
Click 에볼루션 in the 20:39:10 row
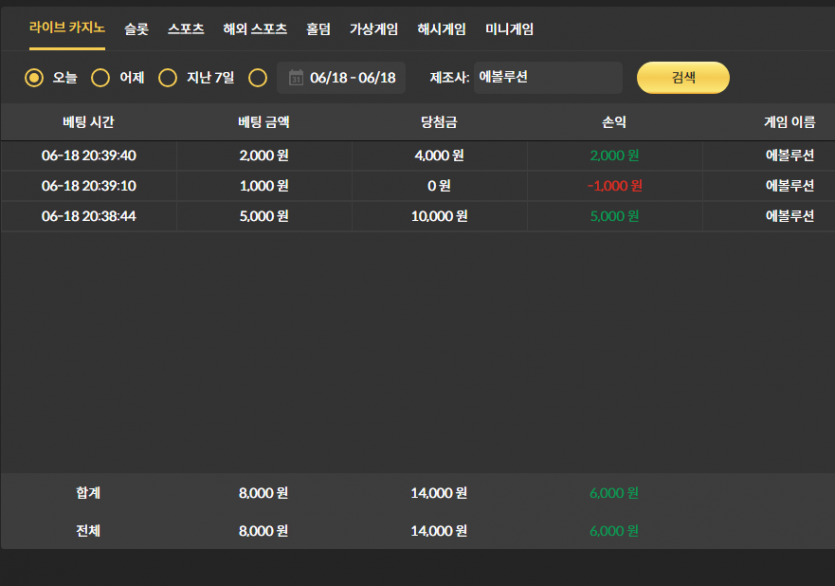[x=790, y=186]
